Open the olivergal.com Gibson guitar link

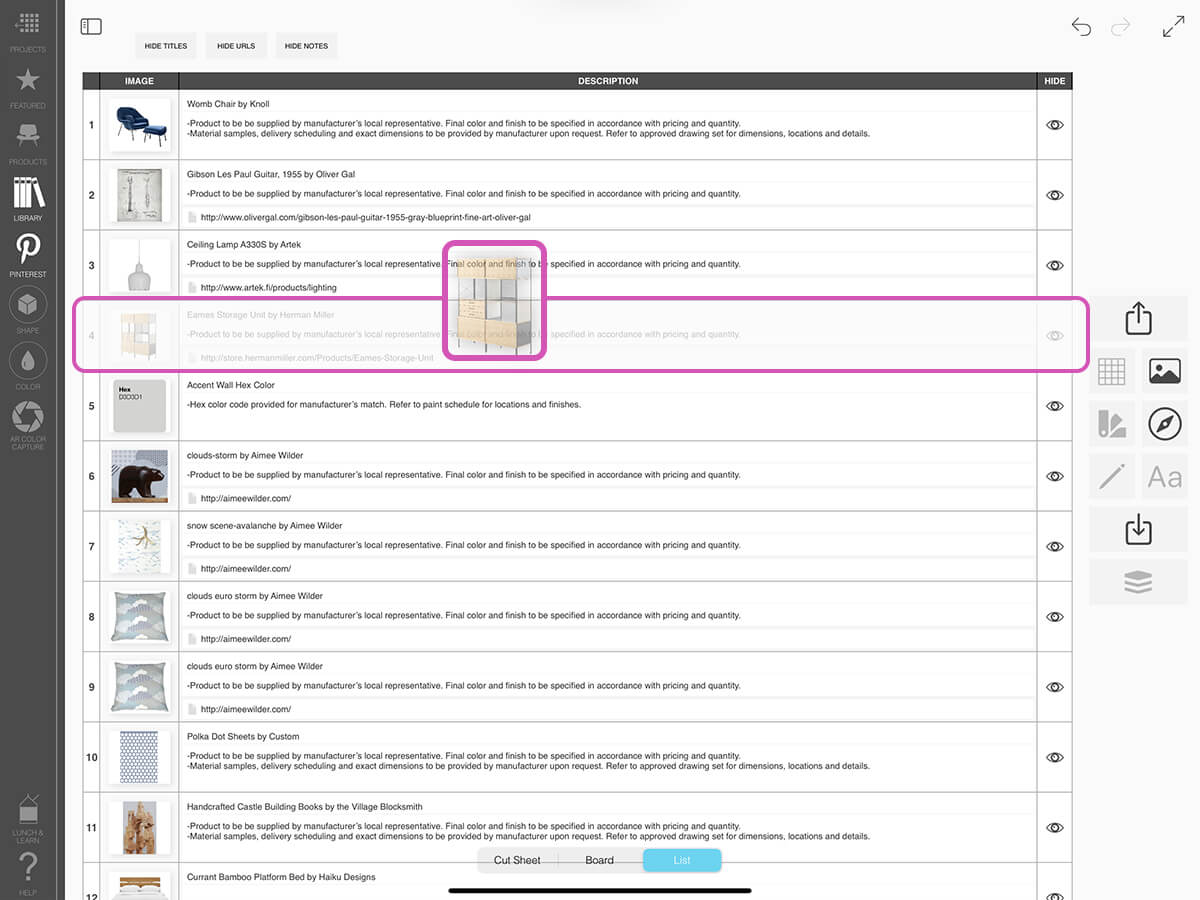pyautogui.click(x=365, y=217)
